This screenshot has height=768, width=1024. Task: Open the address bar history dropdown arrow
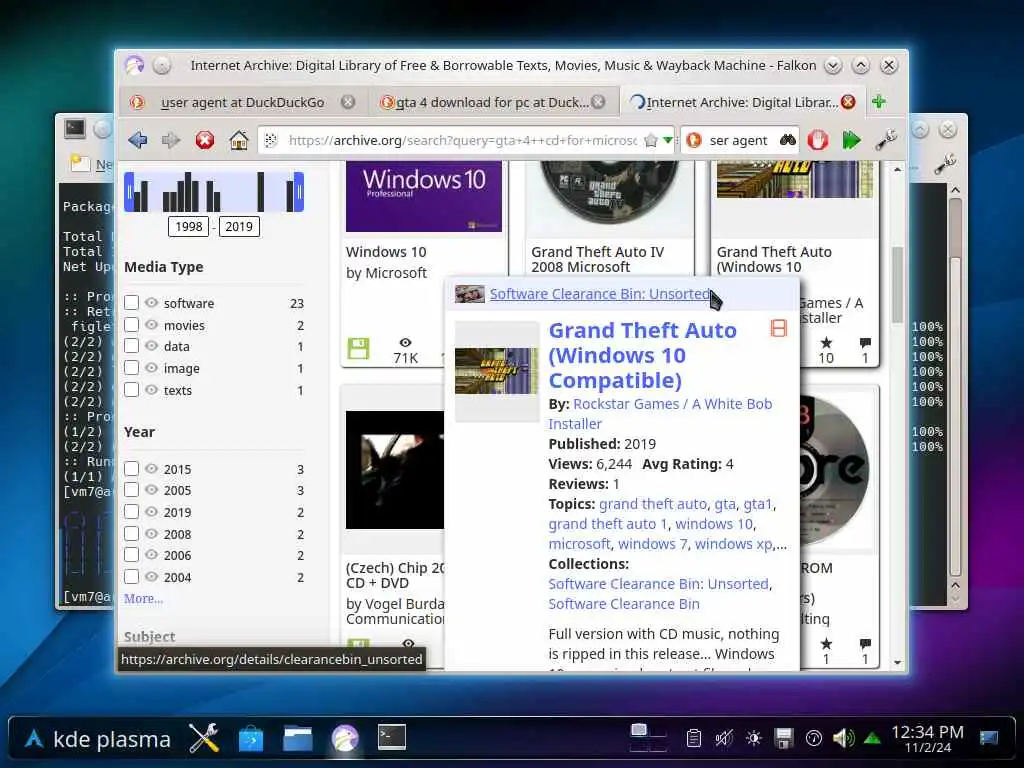pyautogui.click(x=667, y=140)
